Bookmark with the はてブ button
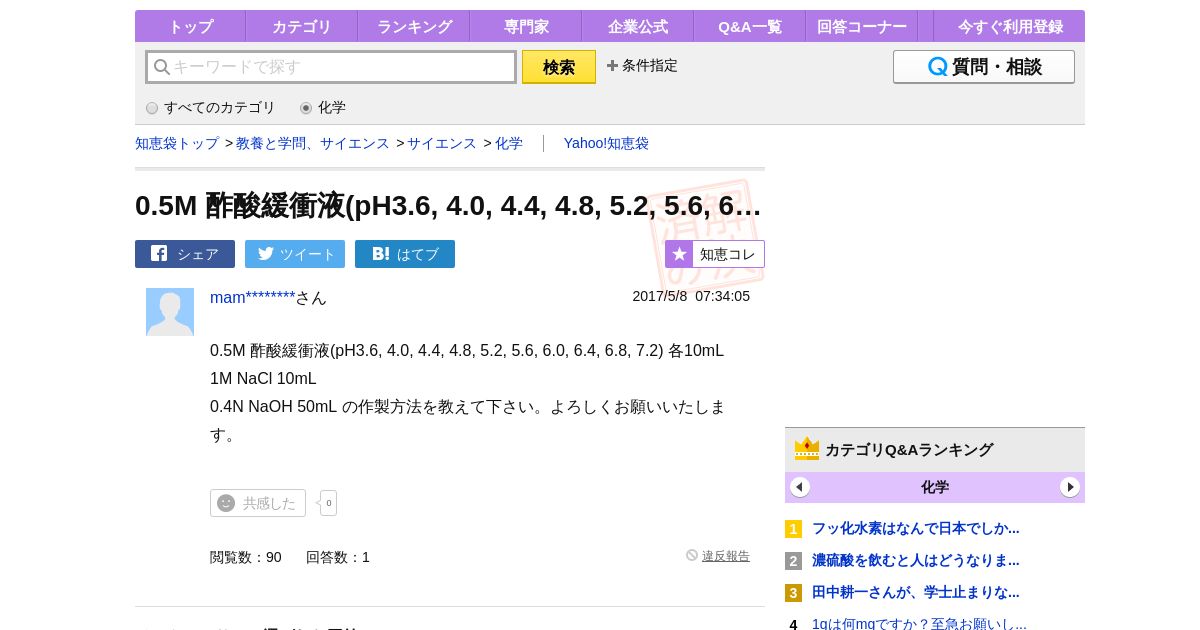The width and height of the screenshot is (1200, 630). click(405, 254)
